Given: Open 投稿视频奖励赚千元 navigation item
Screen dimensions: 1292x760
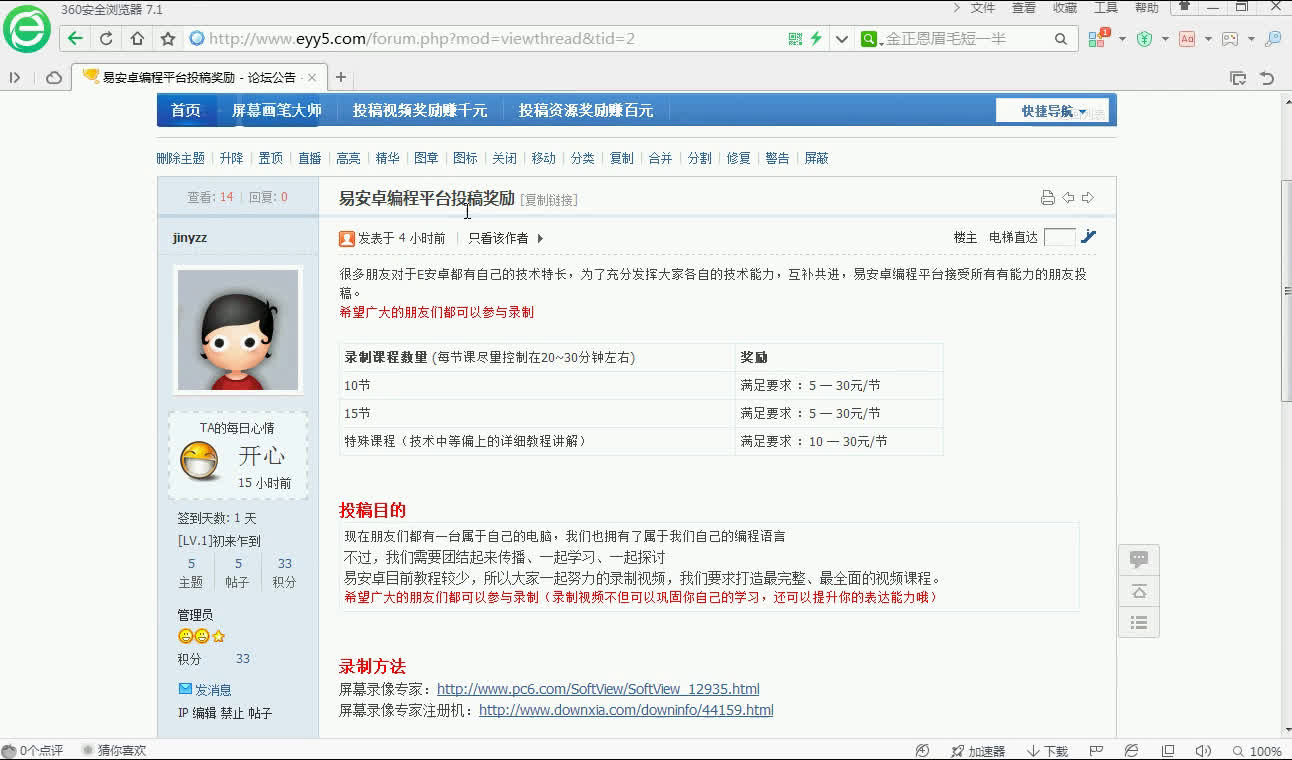Looking at the screenshot, I should 420,110.
